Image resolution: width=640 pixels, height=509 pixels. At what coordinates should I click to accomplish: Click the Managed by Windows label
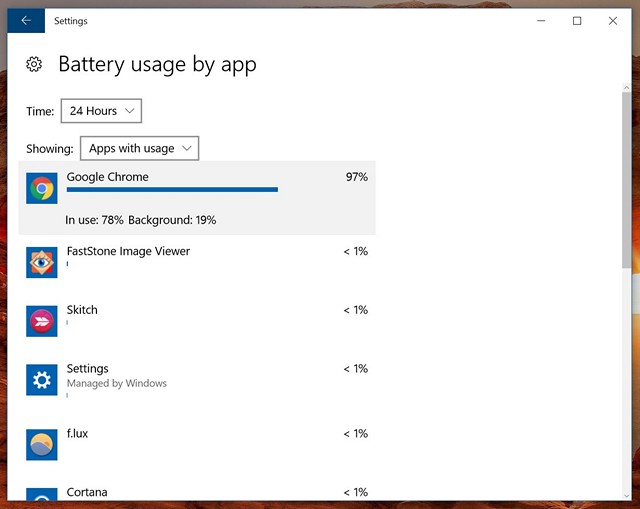tap(117, 383)
